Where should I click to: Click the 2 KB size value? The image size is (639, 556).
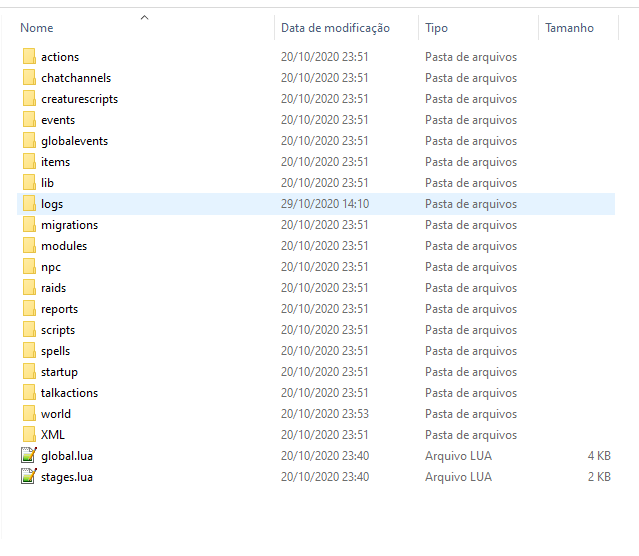pyautogui.click(x=599, y=477)
